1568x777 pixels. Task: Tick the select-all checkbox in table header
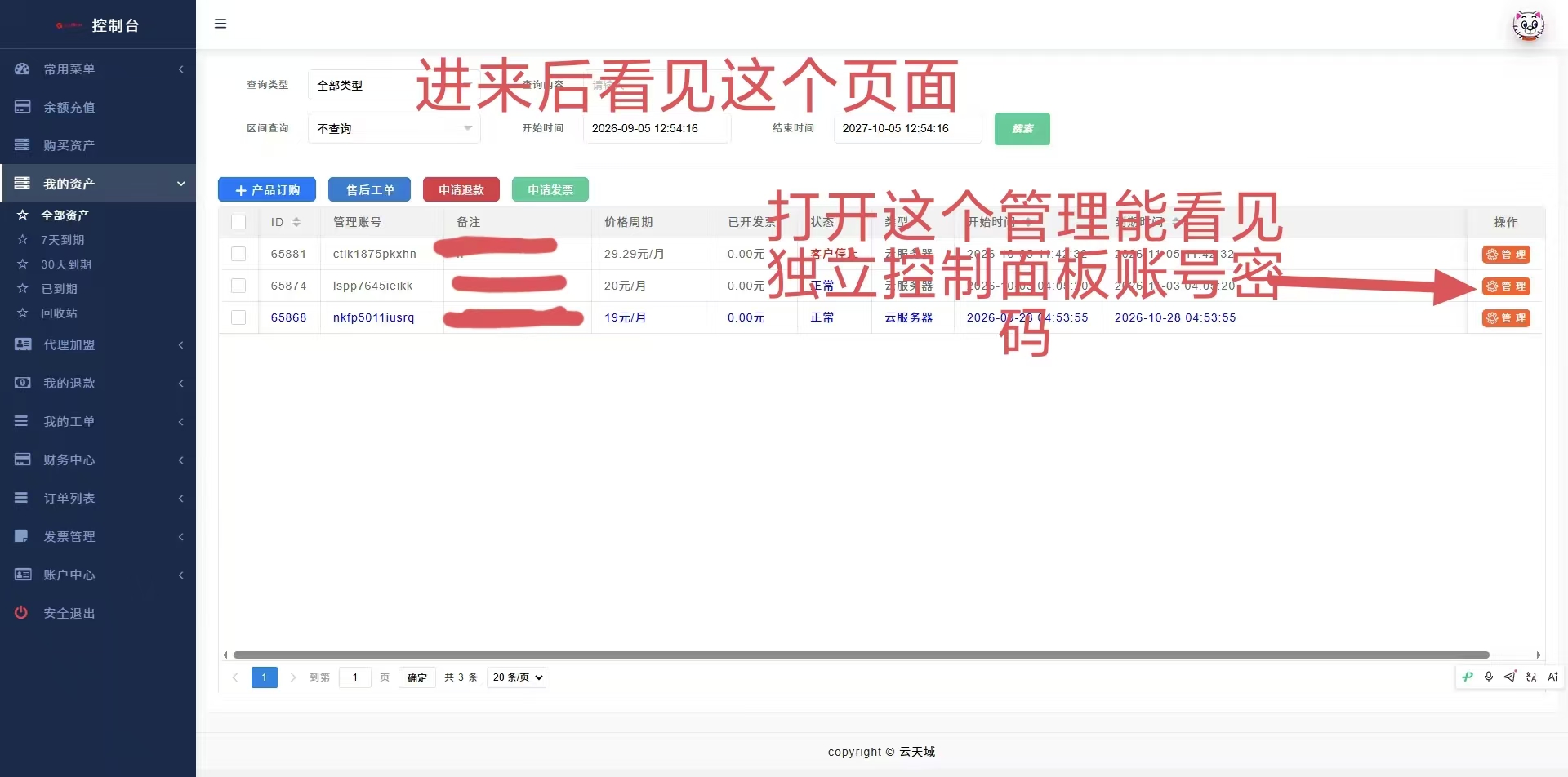pyautogui.click(x=238, y=222)
